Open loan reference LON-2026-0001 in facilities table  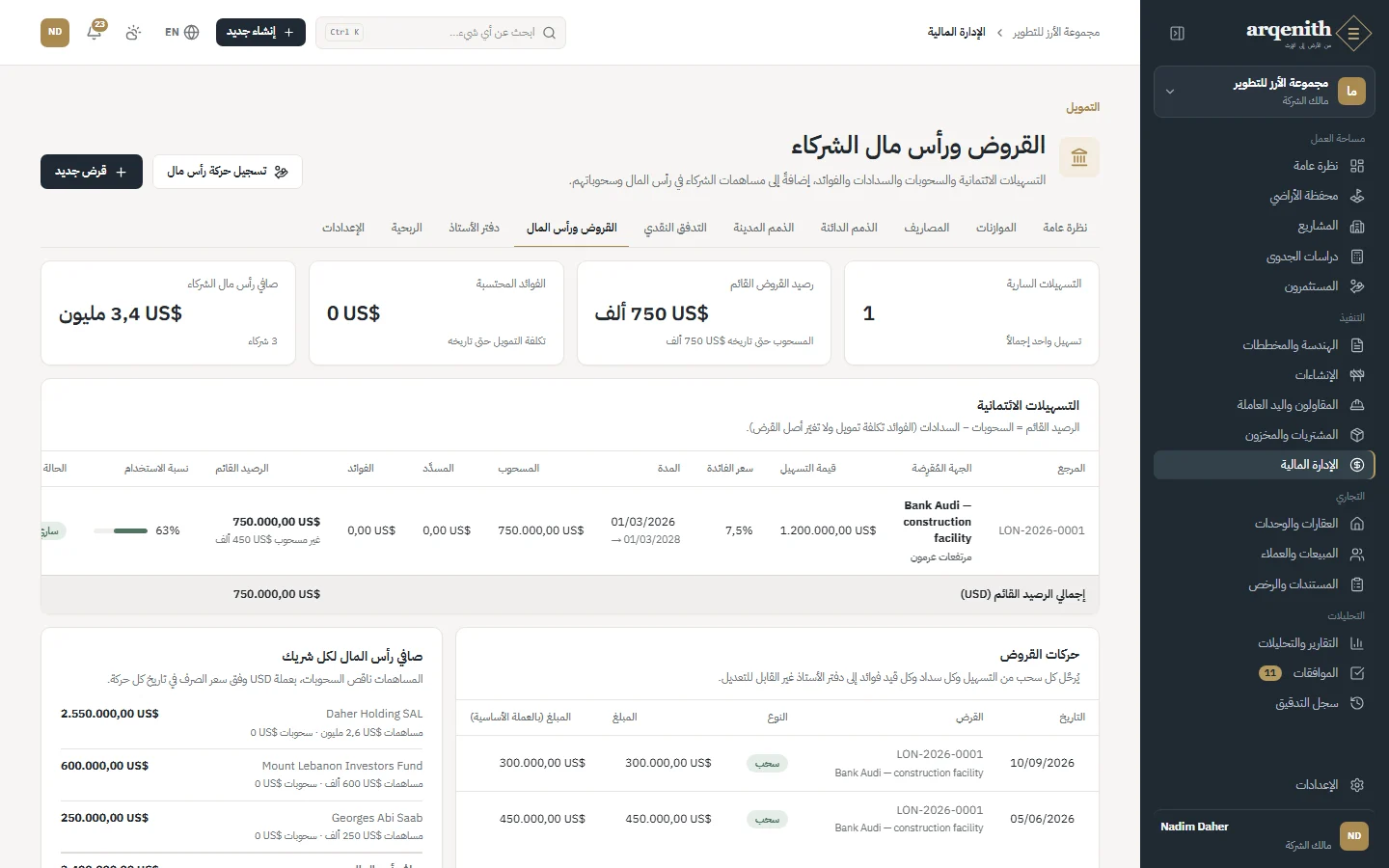1042,530
